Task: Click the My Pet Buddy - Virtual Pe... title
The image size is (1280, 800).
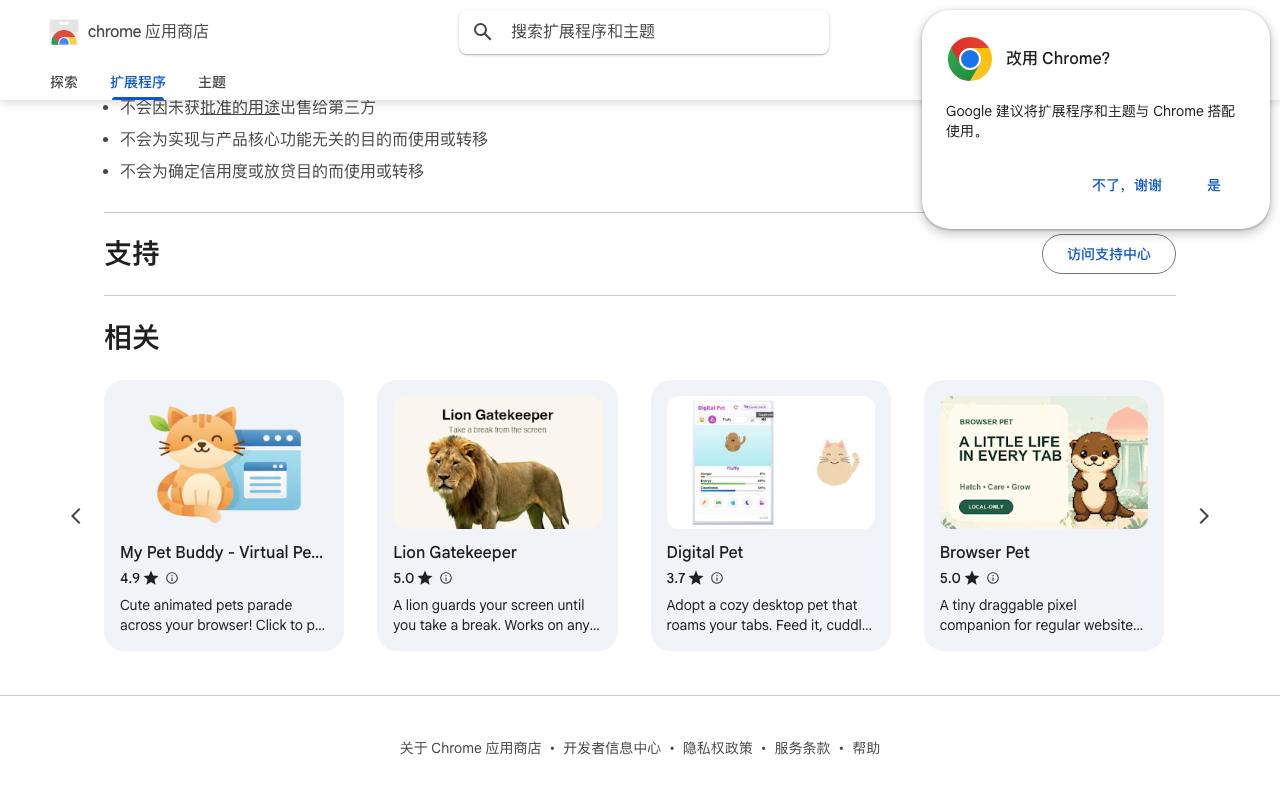Action: (222, 552)
